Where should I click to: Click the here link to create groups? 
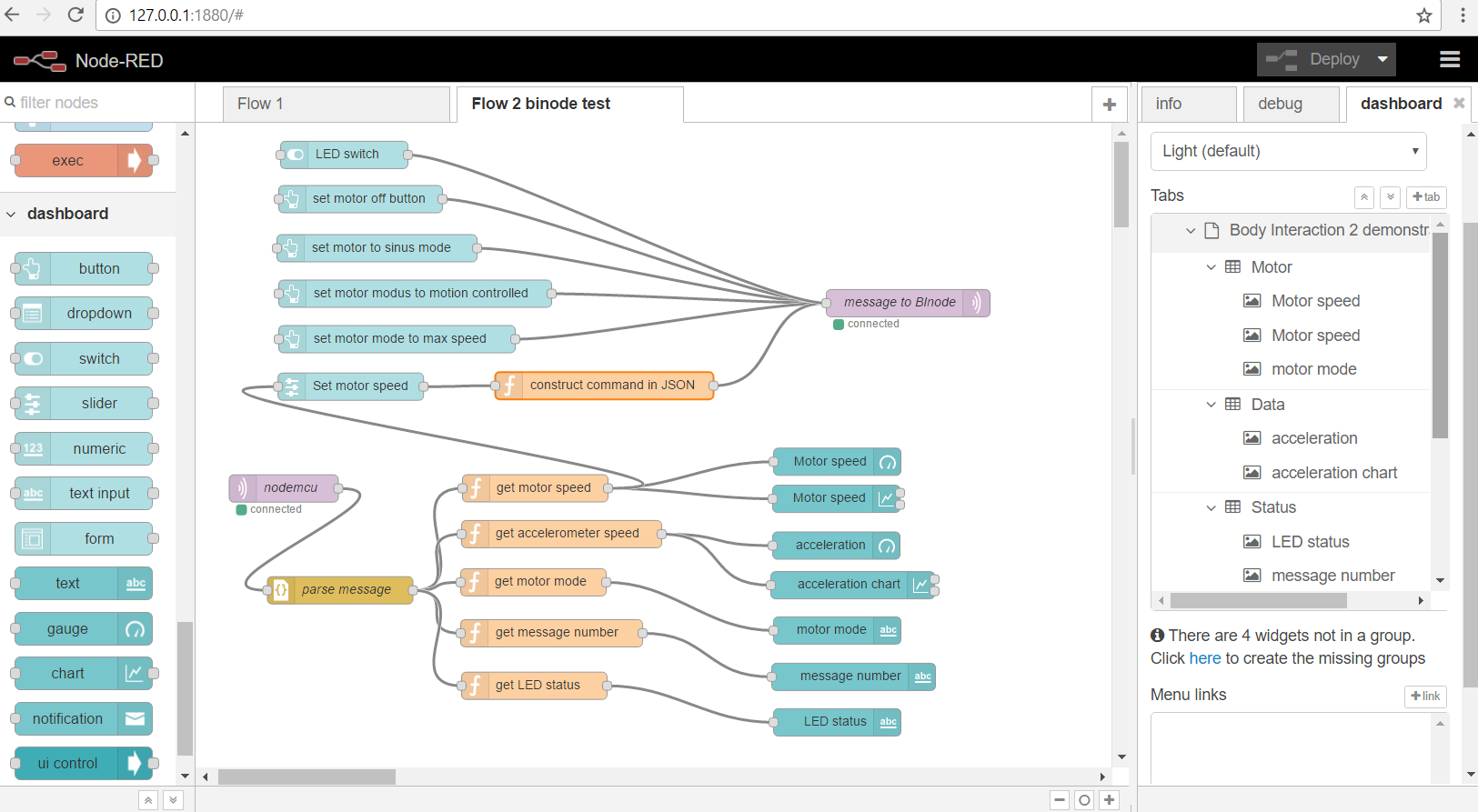click(1204, 658)
